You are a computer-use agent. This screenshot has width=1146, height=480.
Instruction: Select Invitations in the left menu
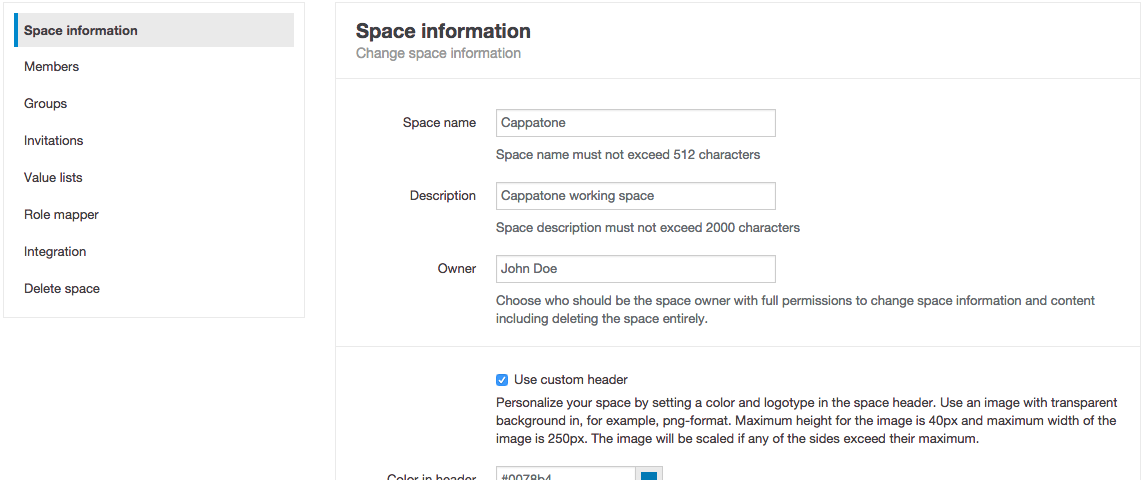click(x=54, y=141)
